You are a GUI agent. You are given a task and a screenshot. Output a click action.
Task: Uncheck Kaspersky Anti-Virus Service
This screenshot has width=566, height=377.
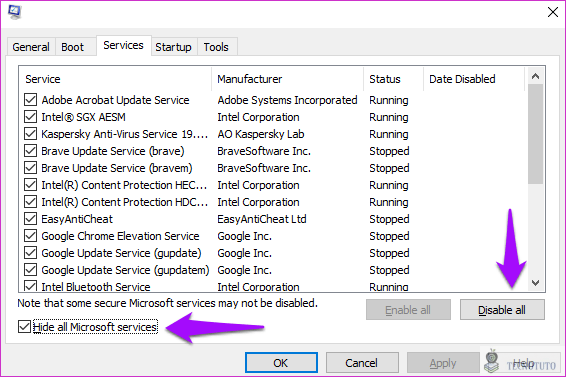30,134
